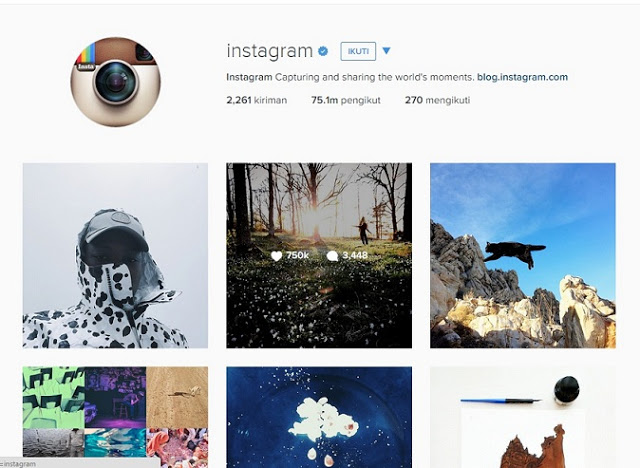Open the six-image collage post
The image size is (640, 468).
(115, 417)
